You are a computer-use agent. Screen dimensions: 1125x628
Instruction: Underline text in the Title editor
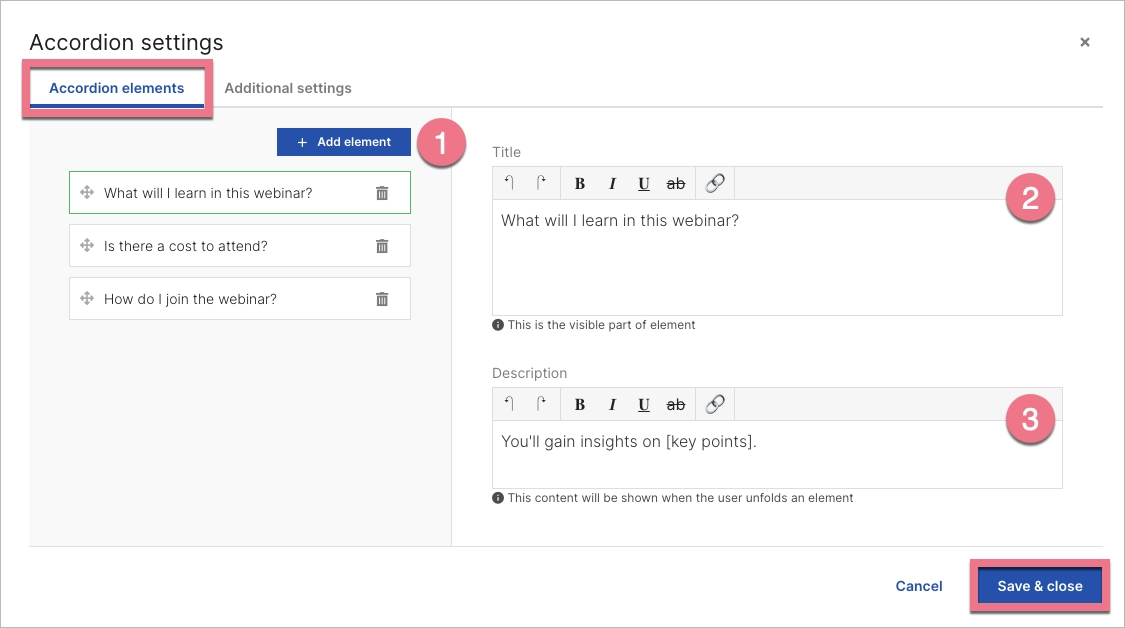click(644, 183)
